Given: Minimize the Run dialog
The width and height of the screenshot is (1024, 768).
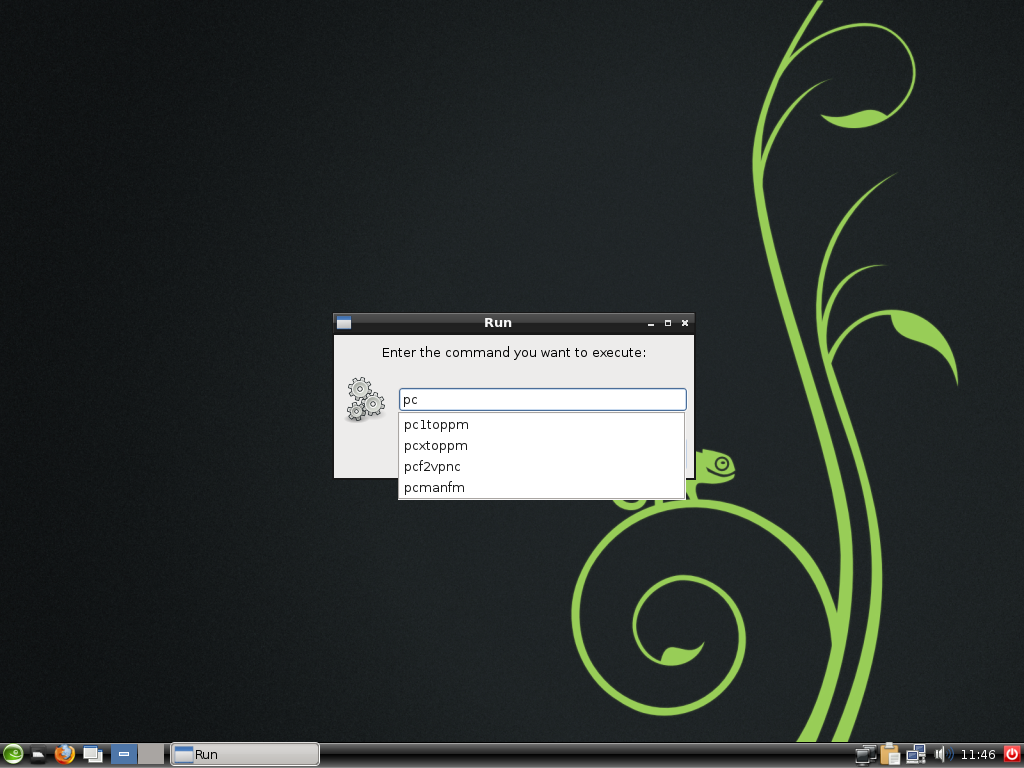Looking at the screenshot, I should tap(650, 323).
